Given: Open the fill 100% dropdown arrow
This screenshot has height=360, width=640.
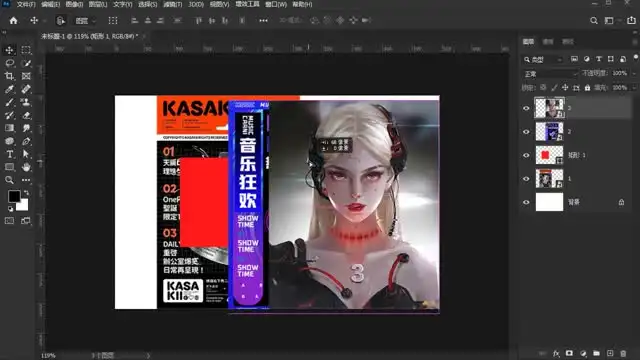Looking at the screenshot, I should (x=634, y=88).
